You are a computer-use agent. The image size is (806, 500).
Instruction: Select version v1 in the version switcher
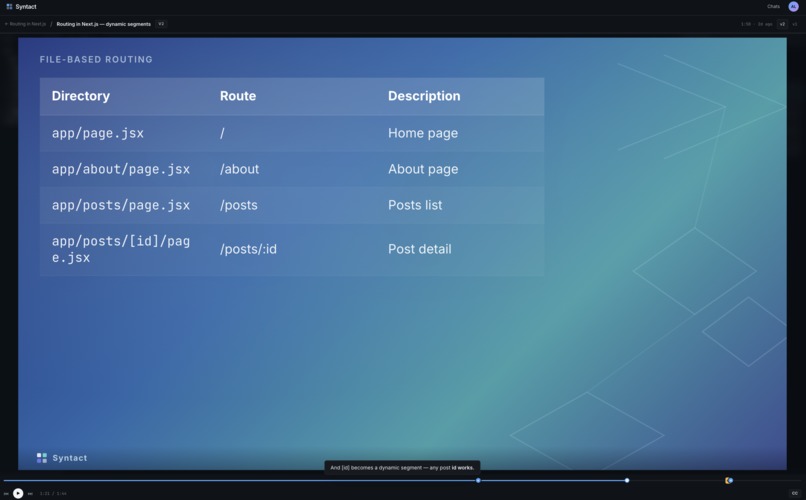pyautogui.click(x=795, y=24)
